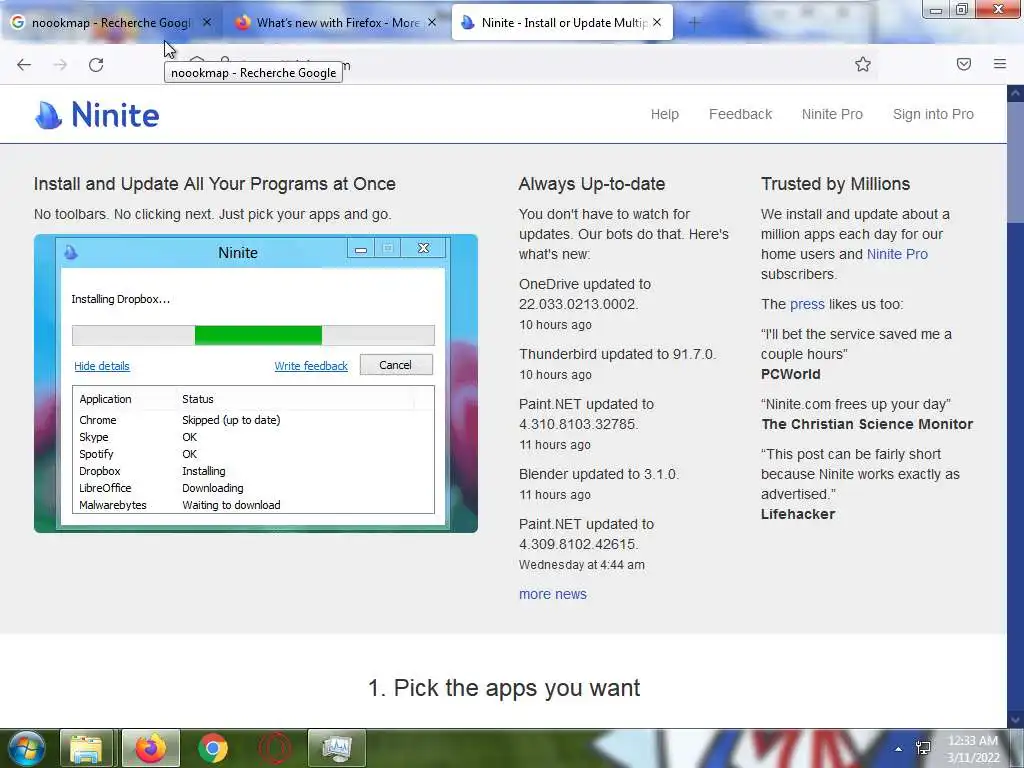Follow the inline Ninite Pro link under Trusted by Millions
1024x768 pixels.
tap(897, 254)
